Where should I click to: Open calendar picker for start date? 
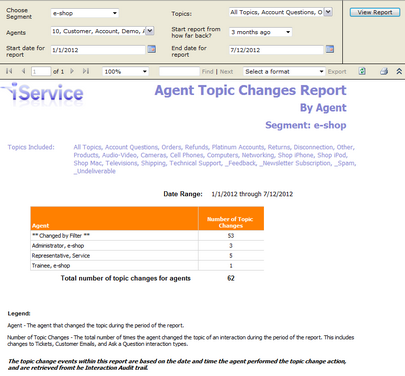pos(152,49)
